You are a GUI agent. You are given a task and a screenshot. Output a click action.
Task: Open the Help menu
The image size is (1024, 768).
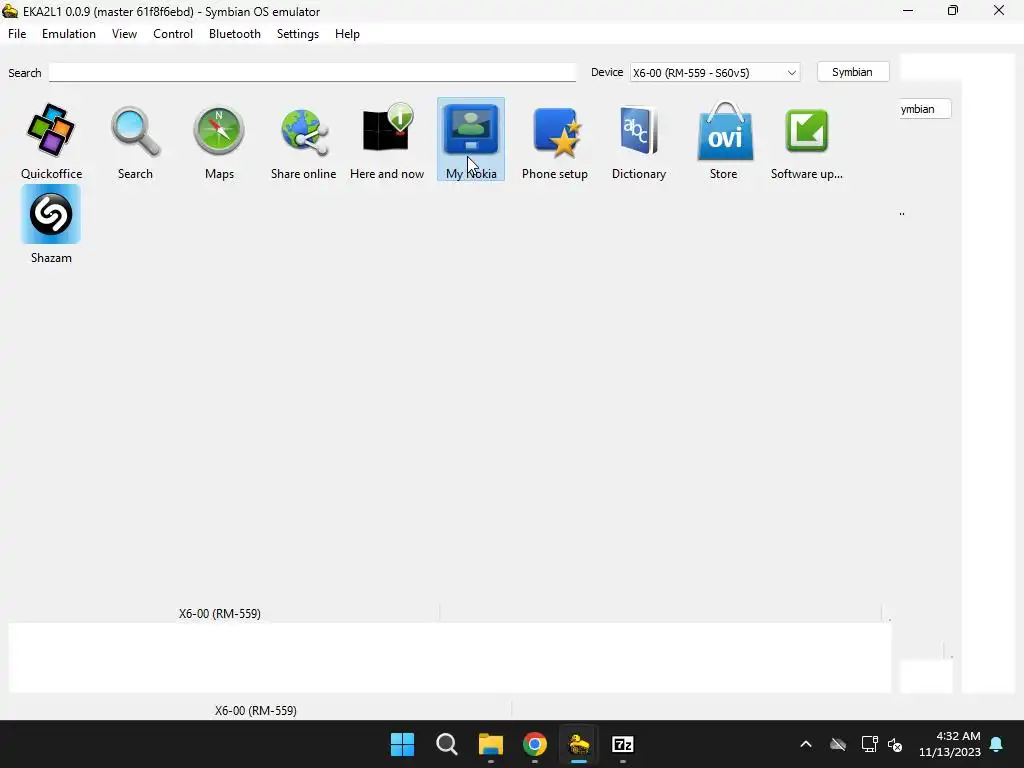pyautogui.click(x=347, y=34)
